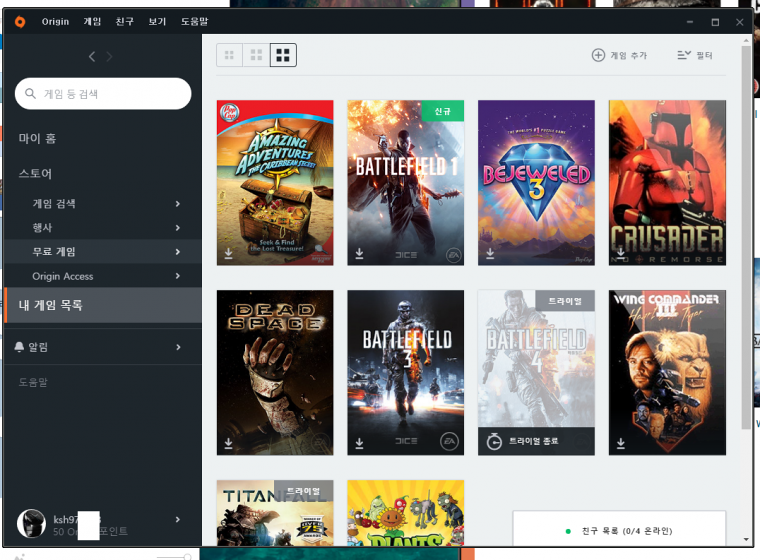This screenshot has width=760, height=560.
Task: Expand 무료 게임 submenu chevron
Action: (x=178, y=252)
